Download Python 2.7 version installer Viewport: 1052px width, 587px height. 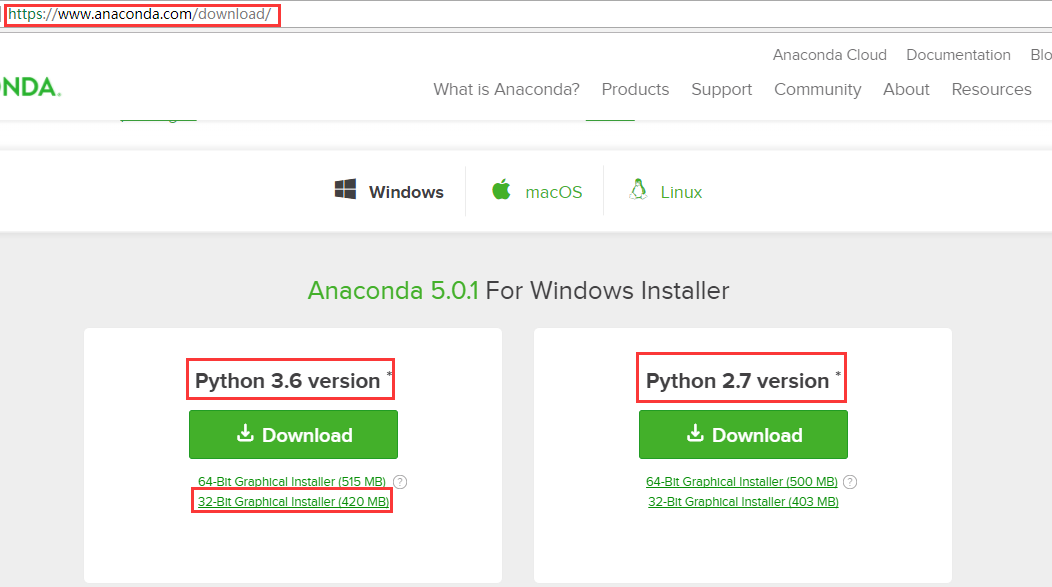tap(743, 435)
